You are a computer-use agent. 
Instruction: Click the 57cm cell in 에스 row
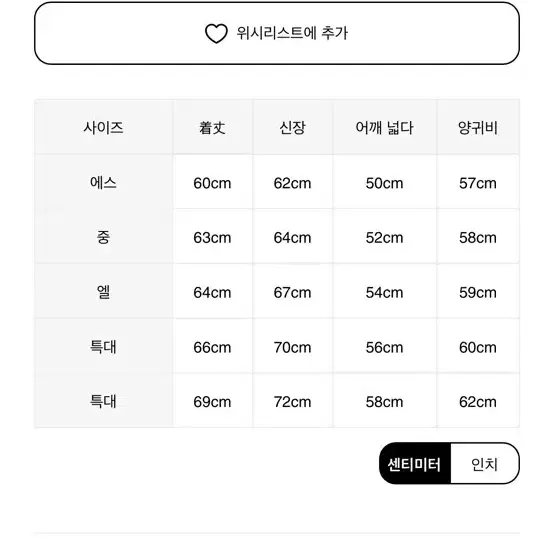478,182
